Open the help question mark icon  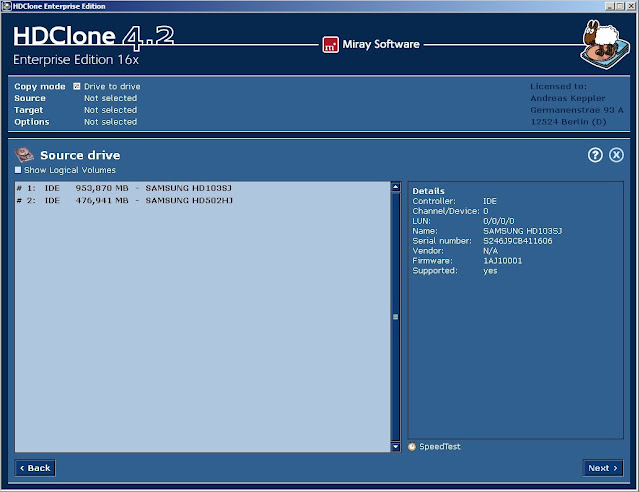tap(595, 155)
